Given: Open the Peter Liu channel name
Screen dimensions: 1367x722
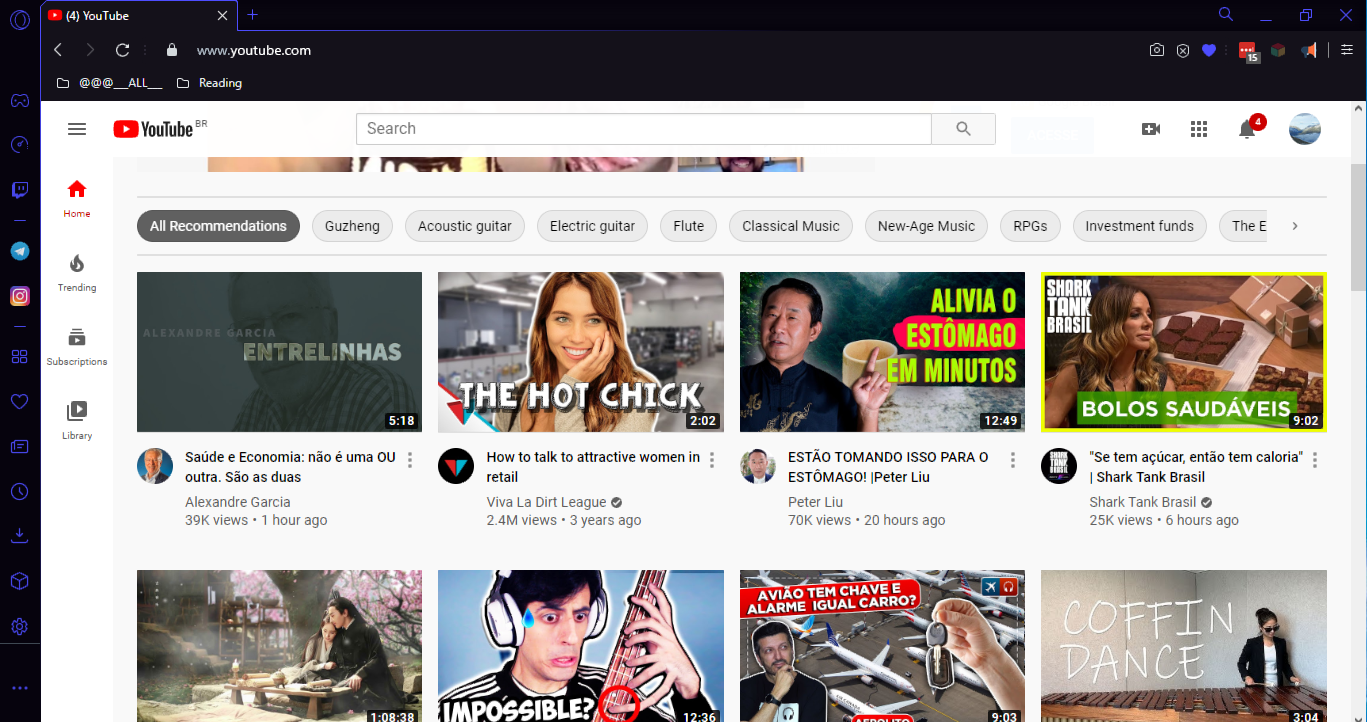Looking at the screenshot, I should 815,502.
